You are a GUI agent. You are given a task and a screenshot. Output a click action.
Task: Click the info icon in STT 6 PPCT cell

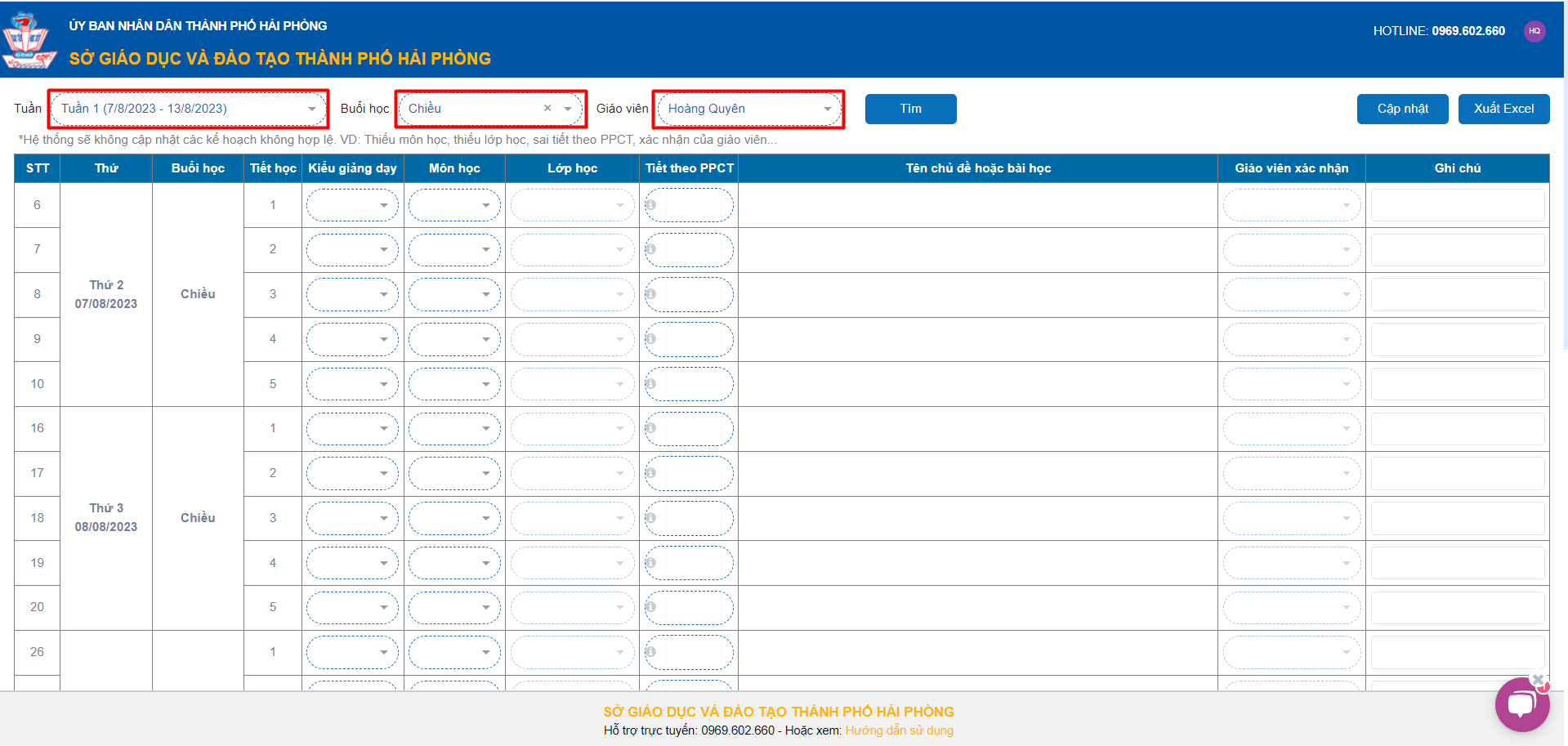point(650,205)
